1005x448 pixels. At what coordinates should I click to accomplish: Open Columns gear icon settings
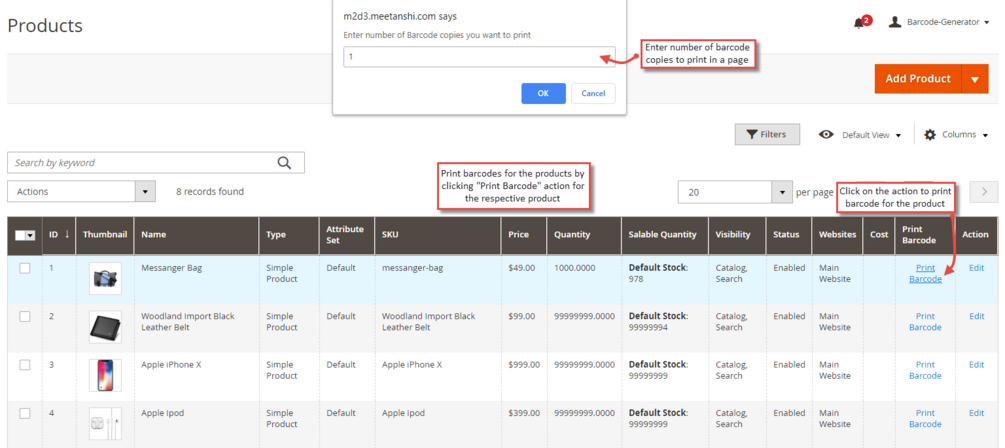[x=930, y=135]
